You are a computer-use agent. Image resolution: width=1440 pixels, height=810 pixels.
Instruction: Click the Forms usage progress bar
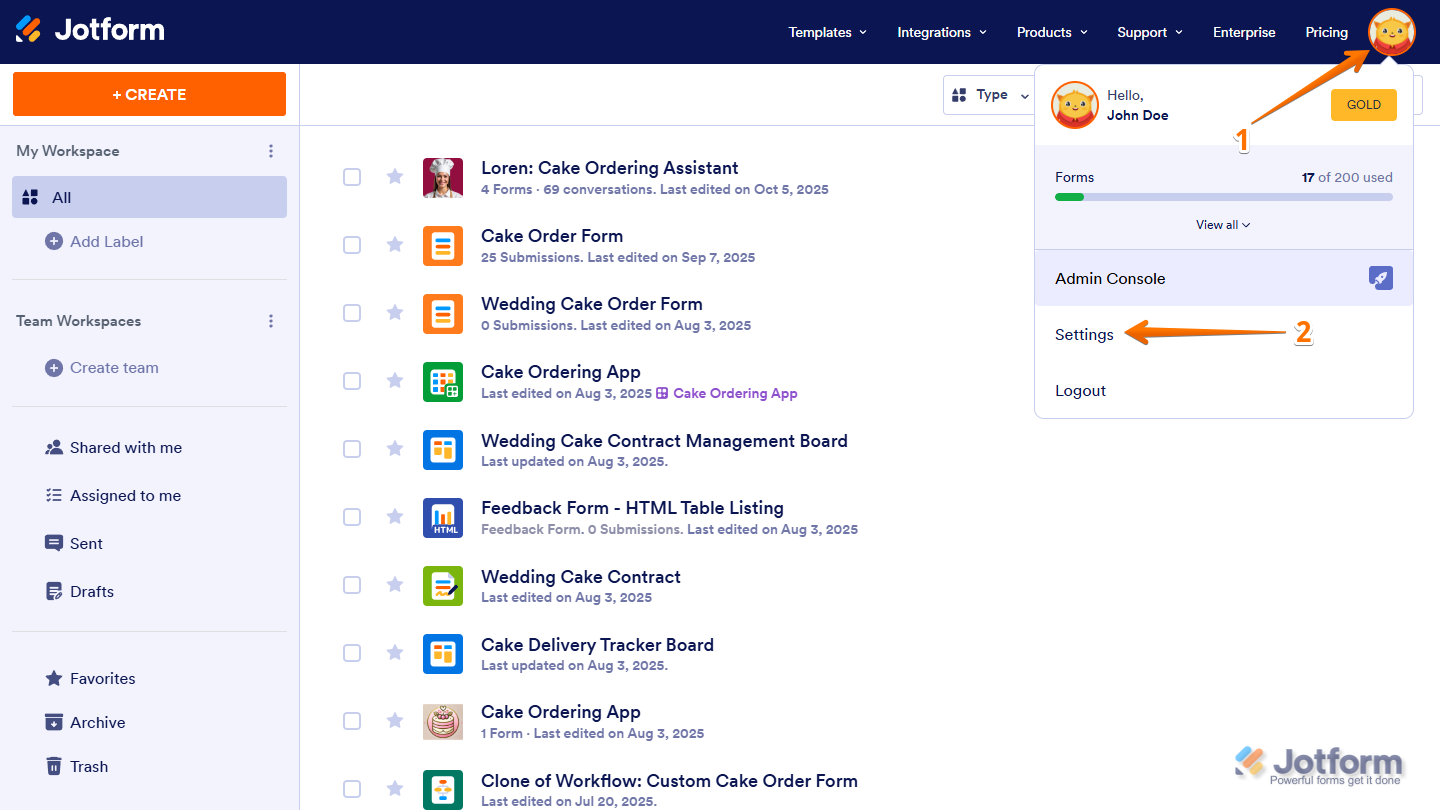pos(1223,197)
